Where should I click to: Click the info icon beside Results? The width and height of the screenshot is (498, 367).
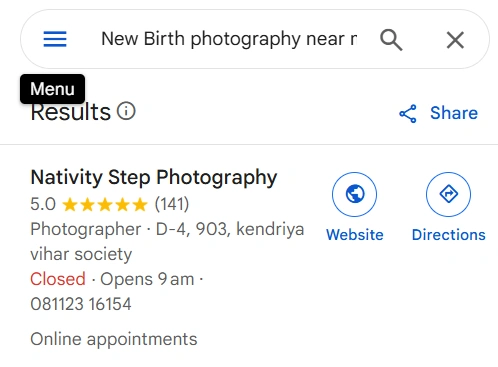pos(126,111)
